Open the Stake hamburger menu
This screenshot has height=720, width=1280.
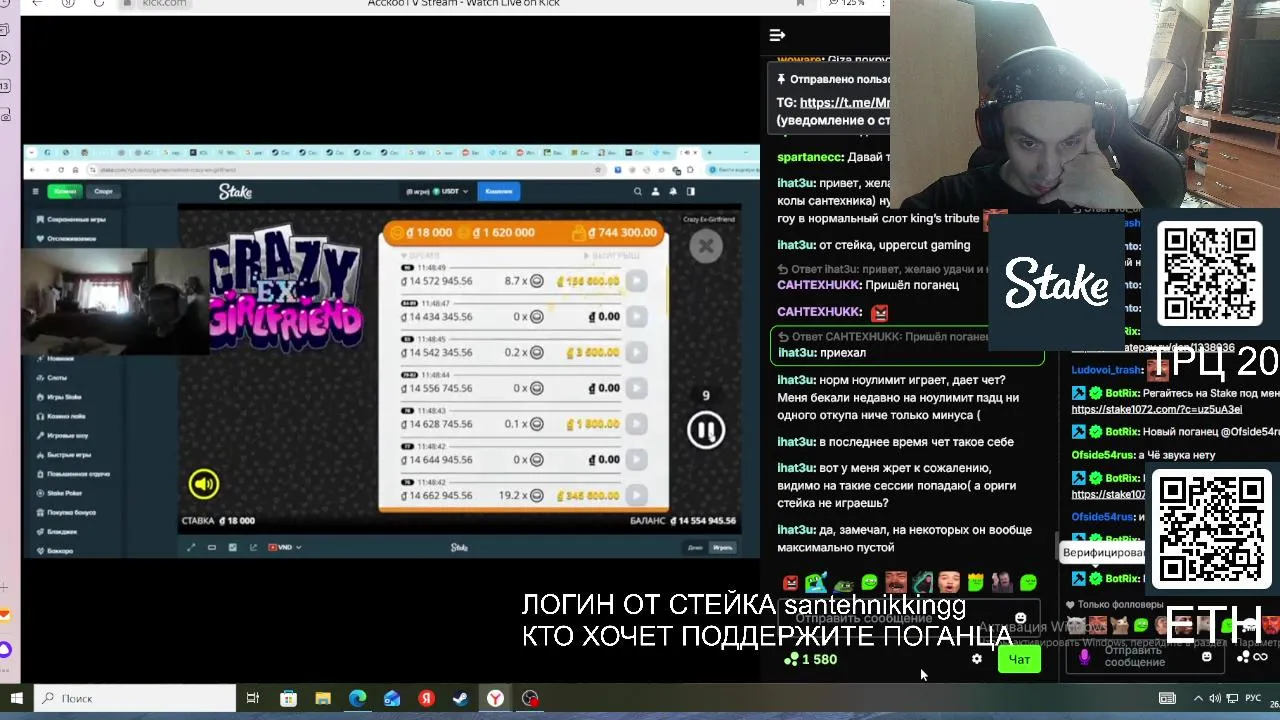(x=36, y=191)
